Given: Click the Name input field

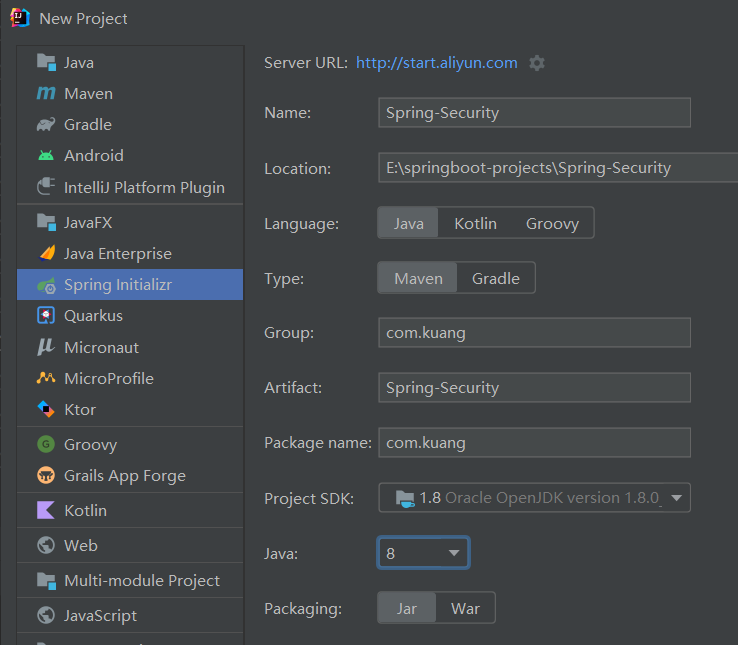Looking at the screenshot, I should point(535,113).
